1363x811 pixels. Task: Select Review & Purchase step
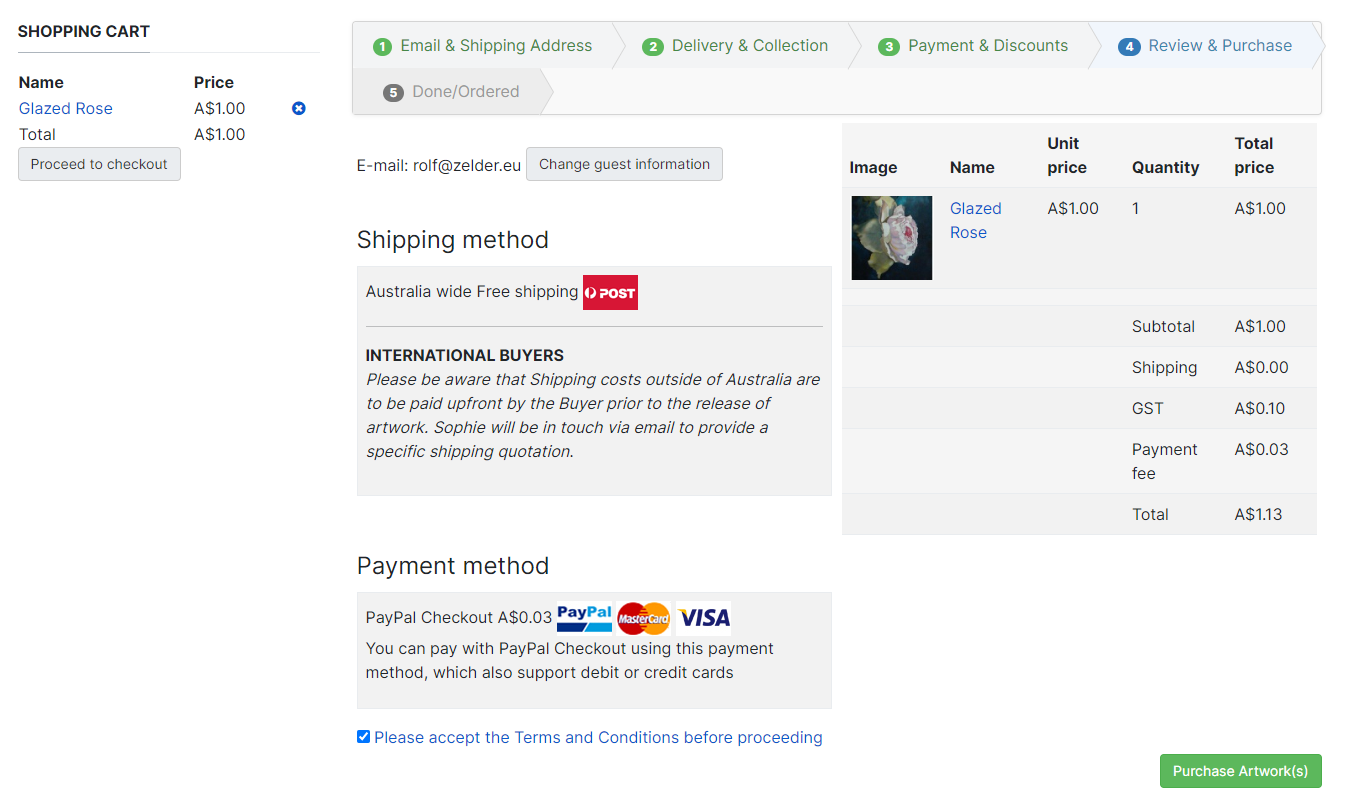1219,46
